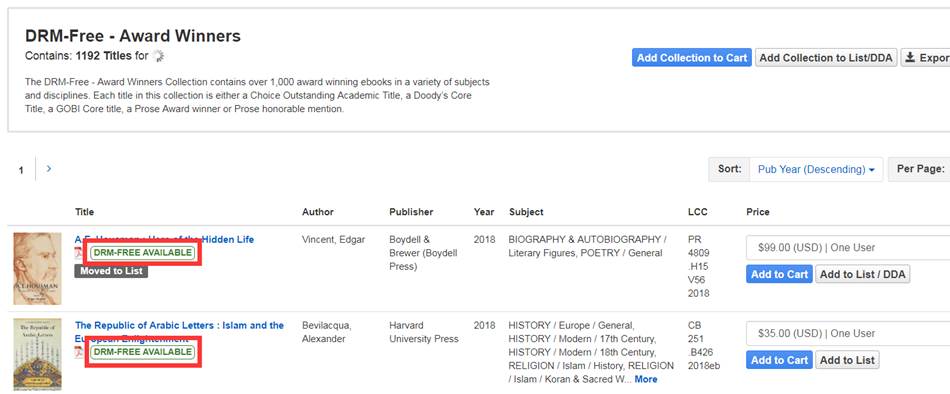Click Add to List for Bevilacqua's book
This screenshot has width=950, height=394.
[x=847, y=360]
